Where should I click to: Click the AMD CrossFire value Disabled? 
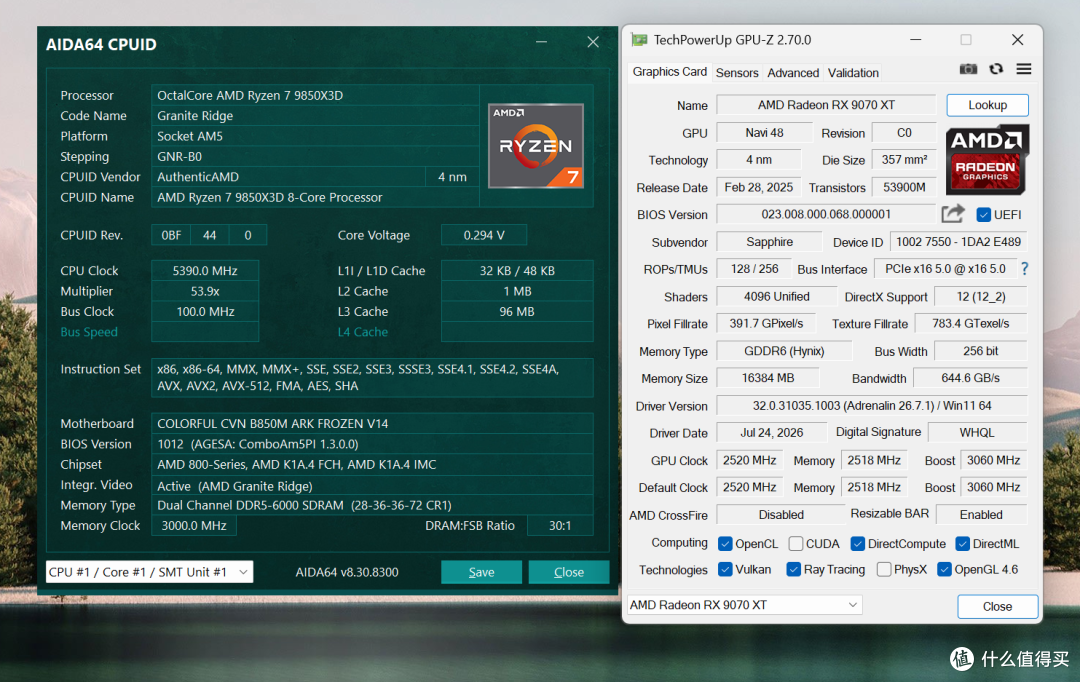[x=781, y=515]
